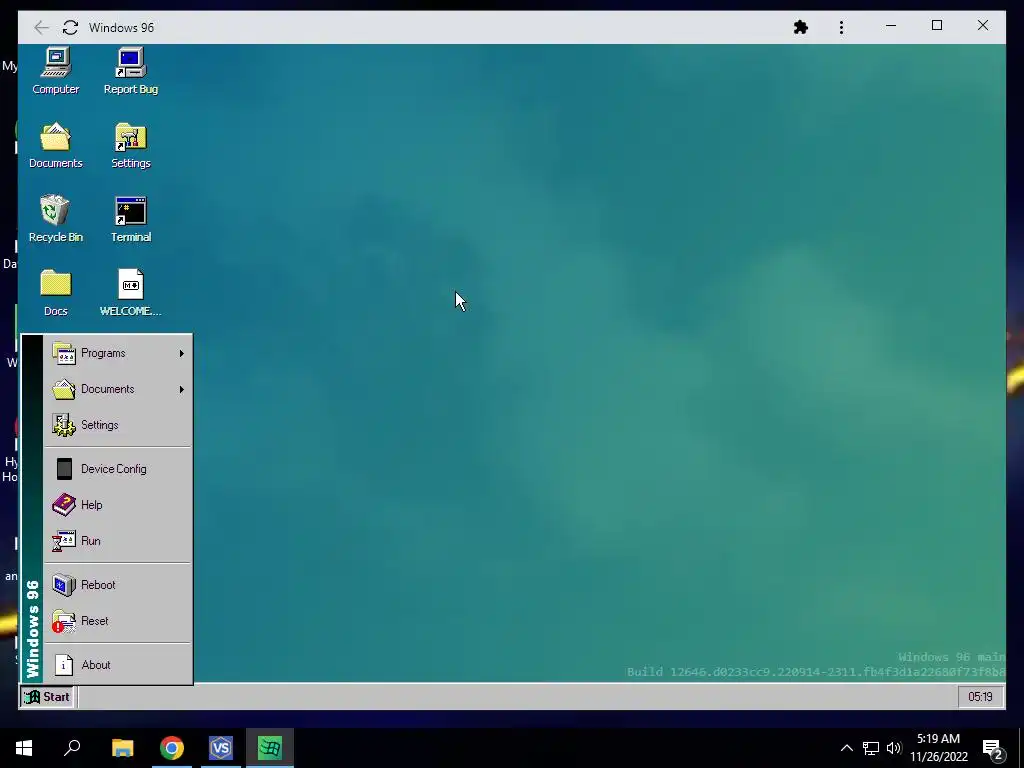The height and width of the screenshot is (768, 1024).
Task: Expand the Programs submenu arrow
Action: pyautogui.click(x=182, y=353)
